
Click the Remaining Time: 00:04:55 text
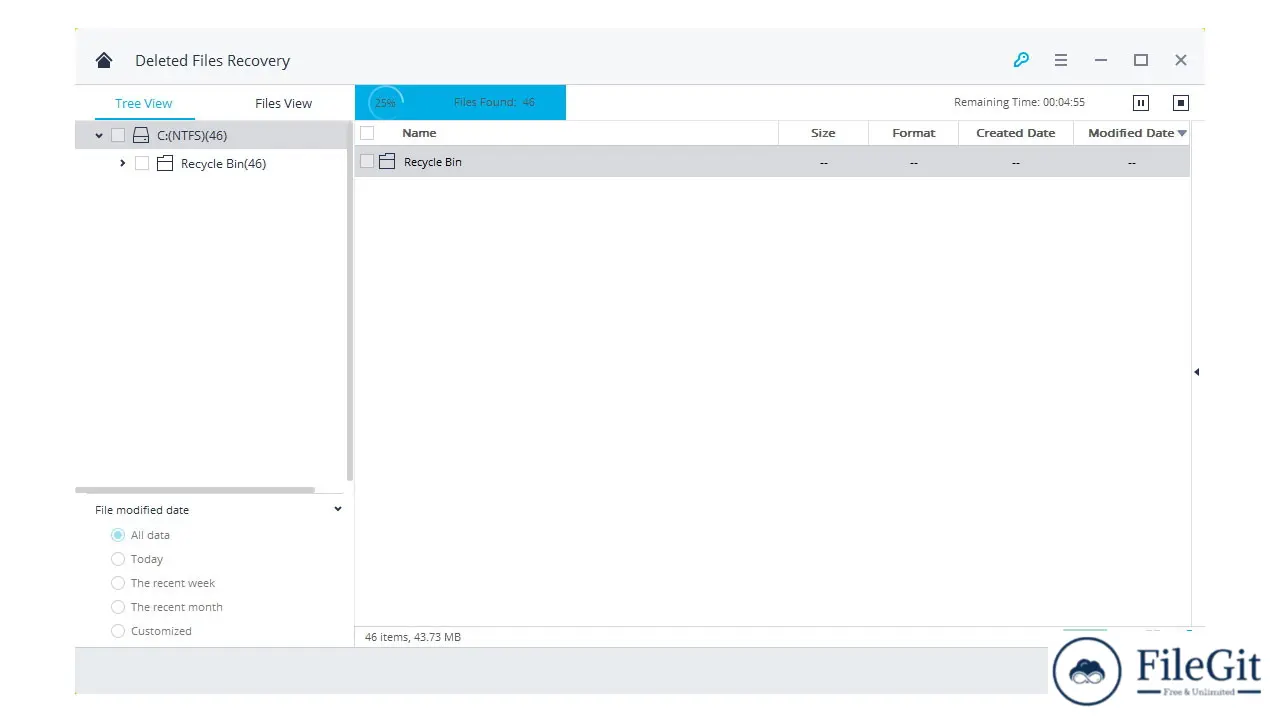1019,102
